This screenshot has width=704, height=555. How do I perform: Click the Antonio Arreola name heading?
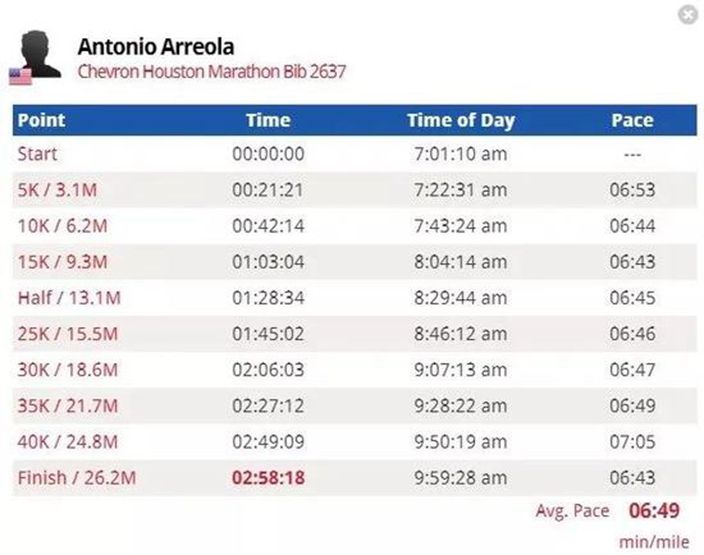(x=156, y=47)
